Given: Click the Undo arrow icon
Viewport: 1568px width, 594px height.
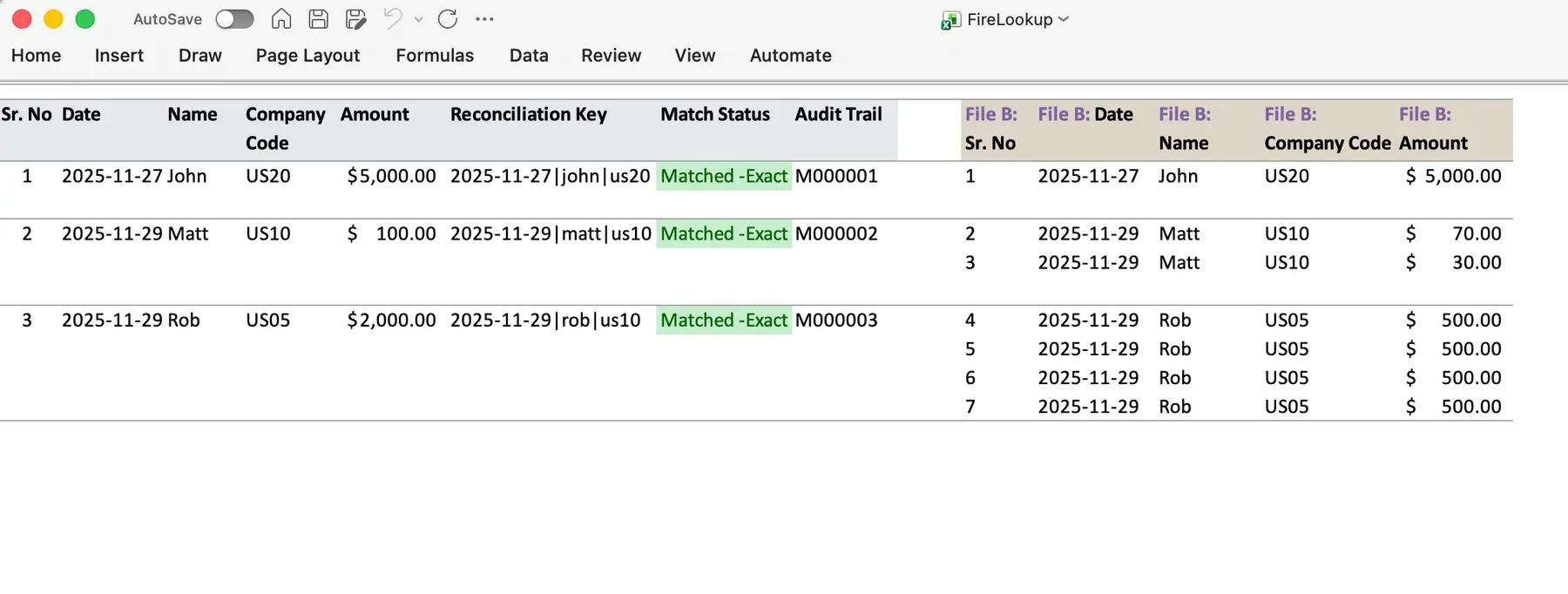Looking at the screenshot, I should 393,19.
